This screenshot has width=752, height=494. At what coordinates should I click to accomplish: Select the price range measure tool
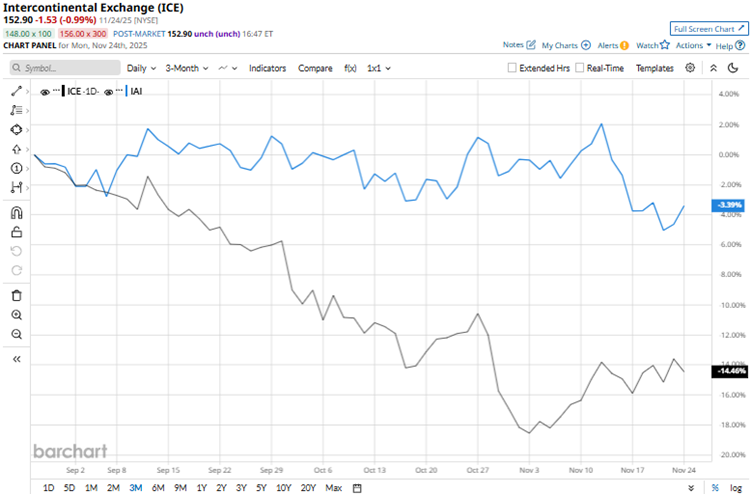[16, 188]
